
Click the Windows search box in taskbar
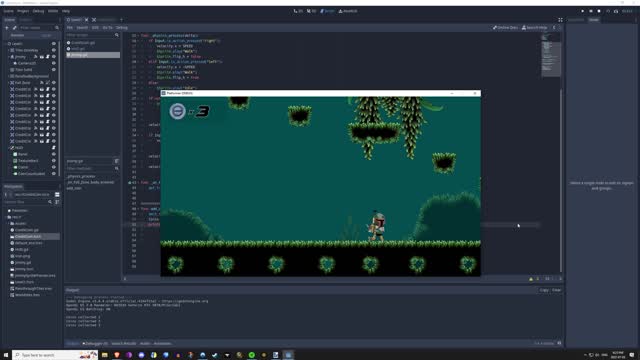[x=55, y=355]
